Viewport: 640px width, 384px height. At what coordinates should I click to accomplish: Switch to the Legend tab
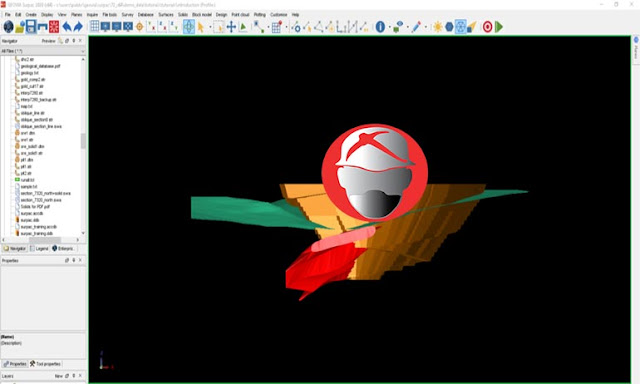pyautogui.click(x=39, y=249)
